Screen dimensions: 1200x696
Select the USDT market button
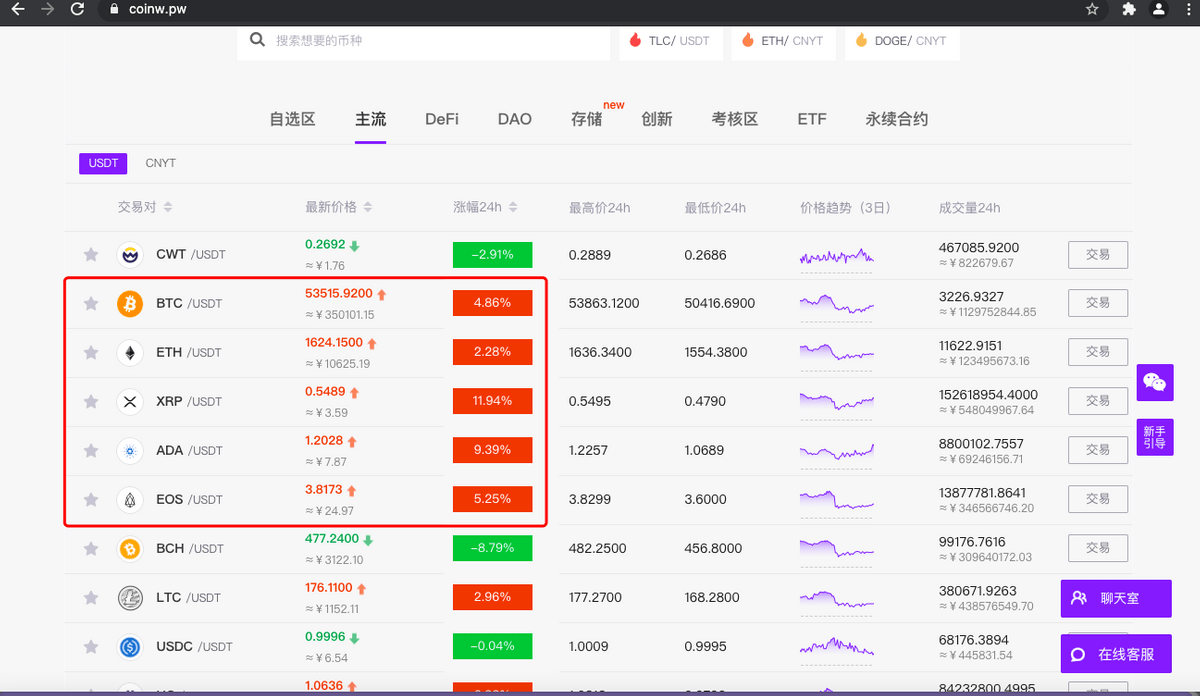pos(103,163)
